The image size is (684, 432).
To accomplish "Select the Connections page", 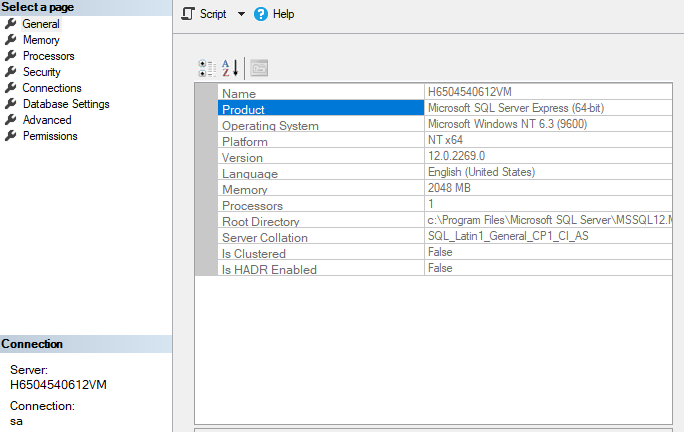I will (x=52, y=88).
